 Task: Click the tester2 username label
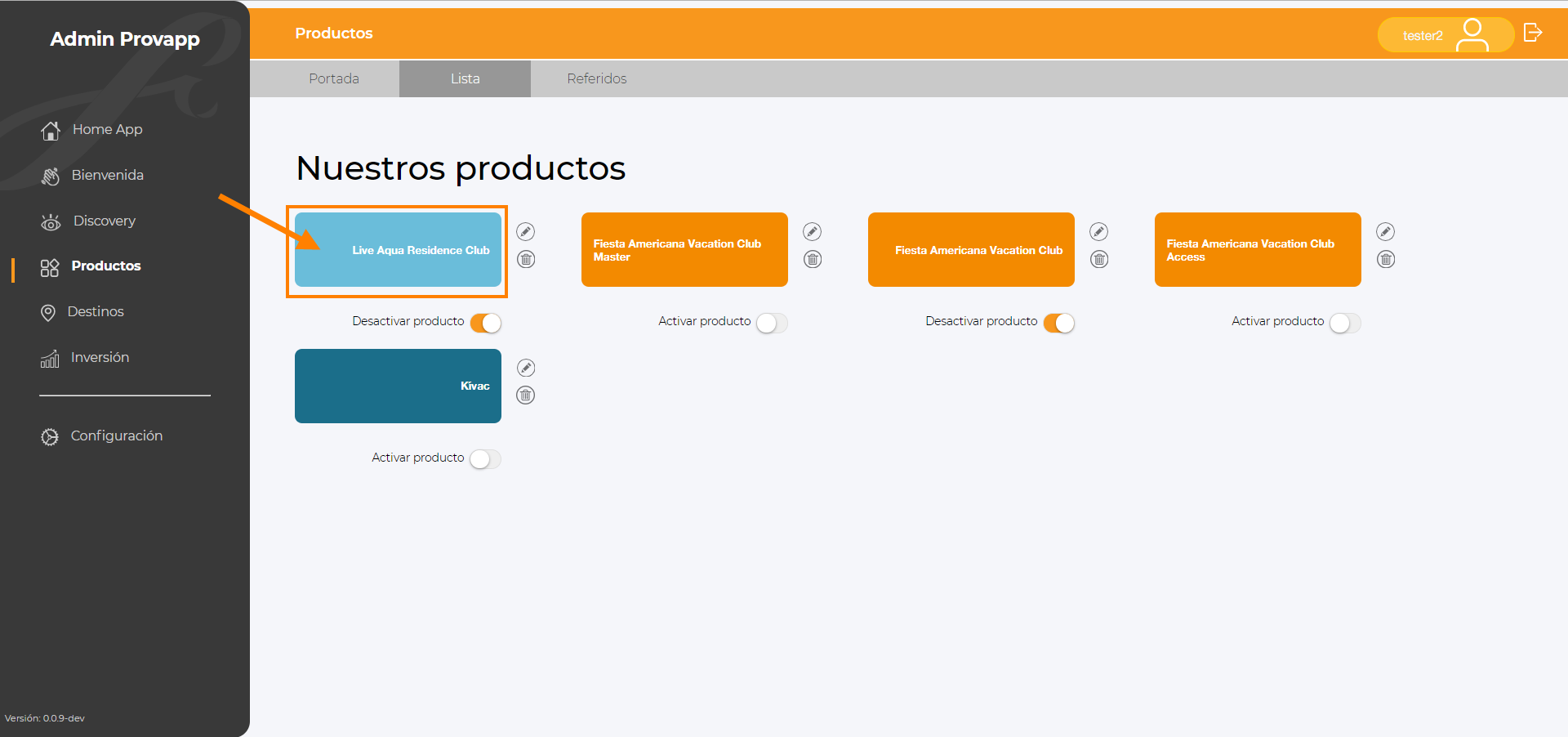click(1423, 36)
